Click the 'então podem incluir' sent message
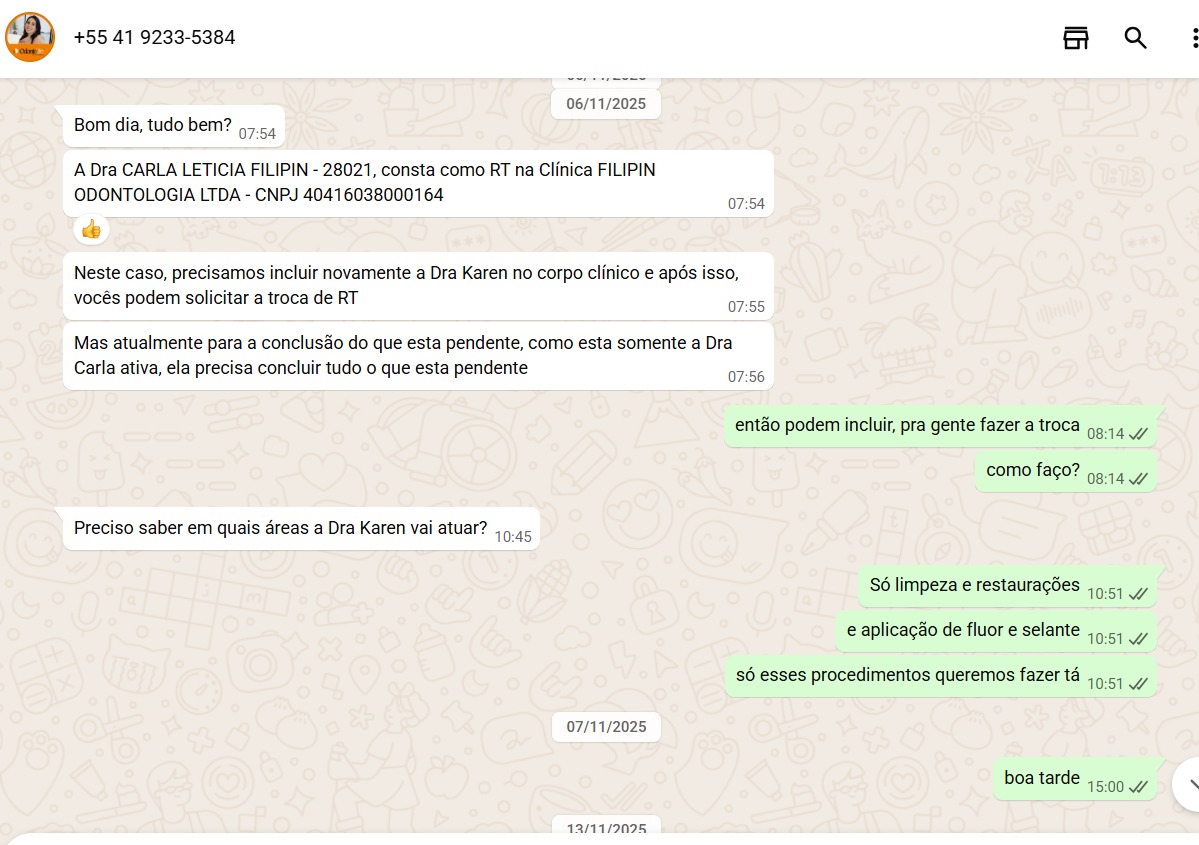Viewport: 1199px width, 845px height. 941,426
